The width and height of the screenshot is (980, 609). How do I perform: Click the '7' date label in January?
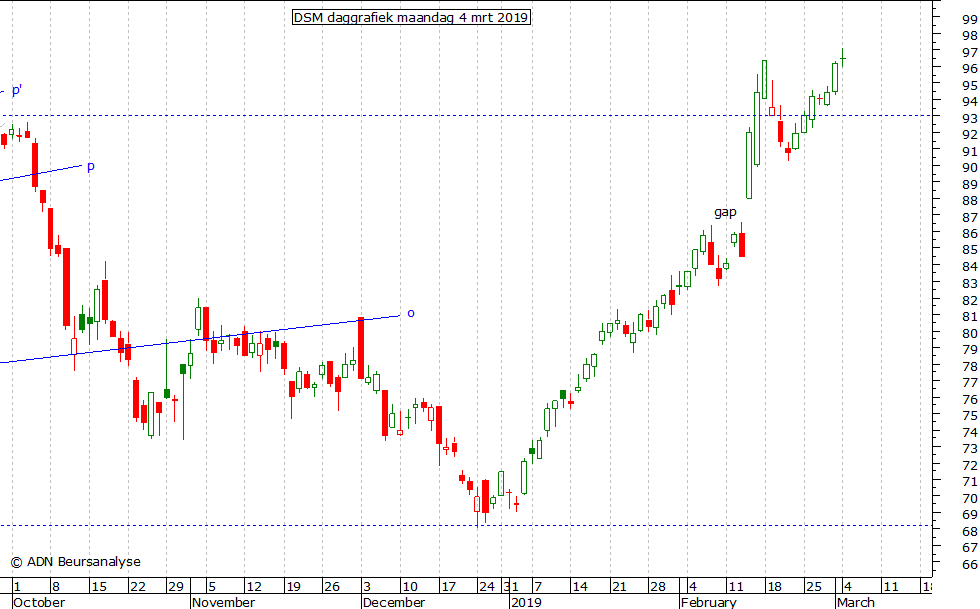(x=538, y=586)
